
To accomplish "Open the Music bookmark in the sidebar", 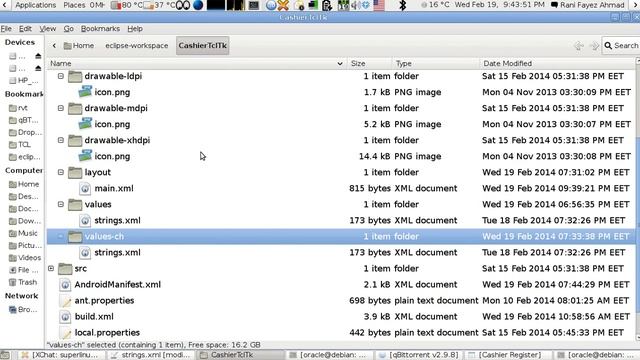I will pos(24,233).
